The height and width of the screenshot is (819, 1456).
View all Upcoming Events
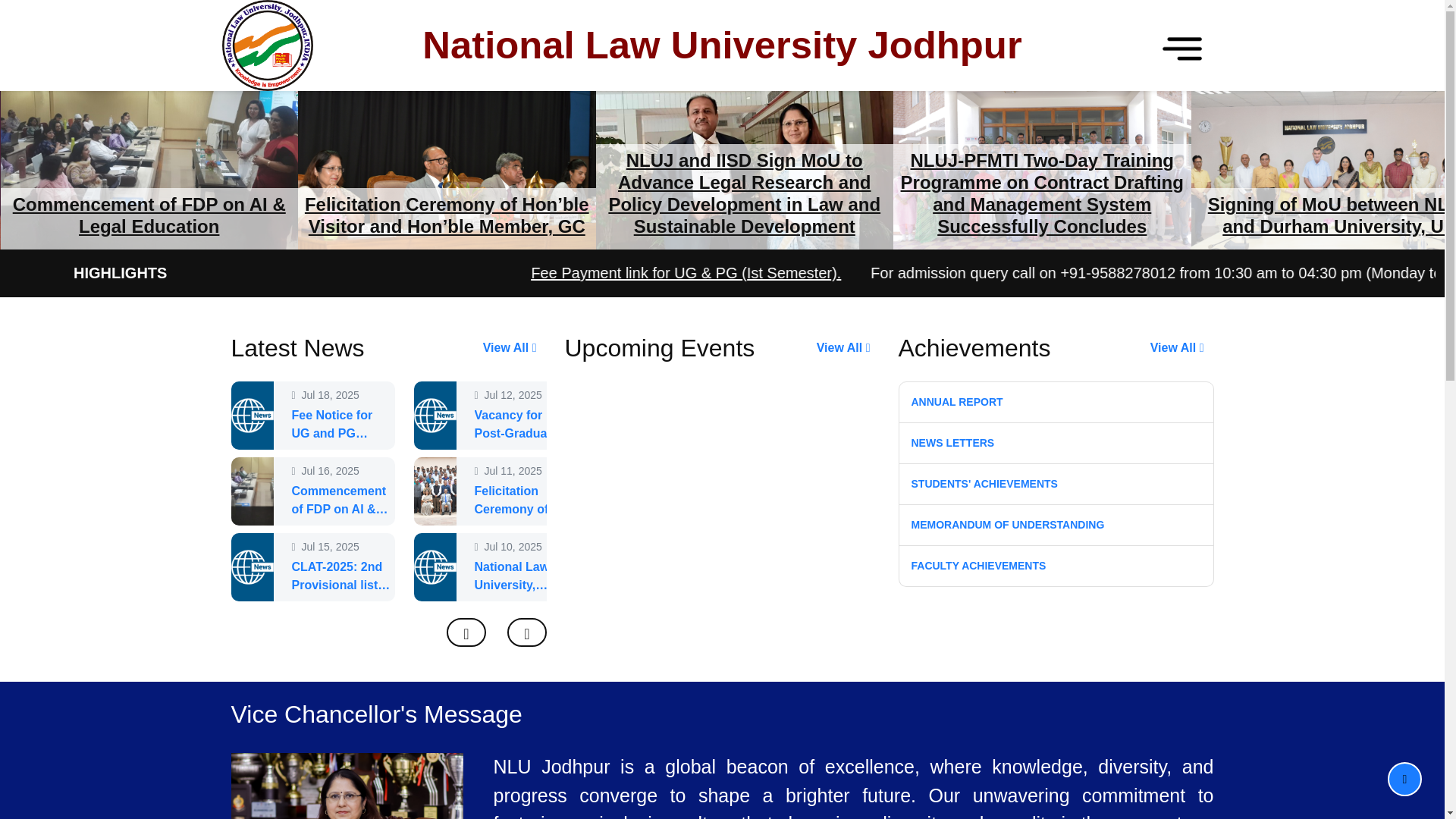(x=843, y=348)
